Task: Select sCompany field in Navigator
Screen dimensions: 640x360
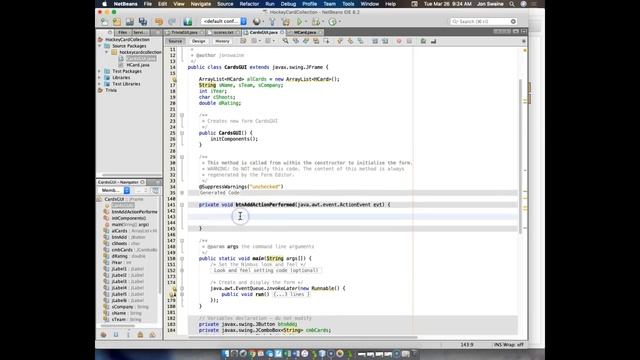Action: point(130,307)
